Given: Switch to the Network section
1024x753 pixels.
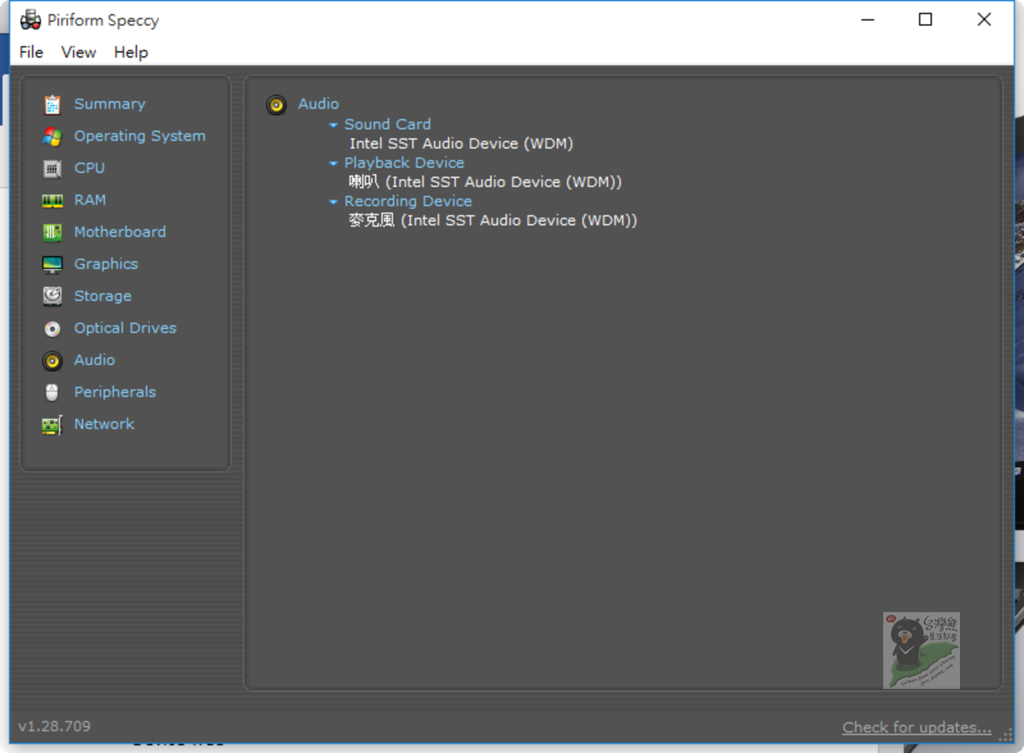Looking at the screenshot, I should click(104, 424).
